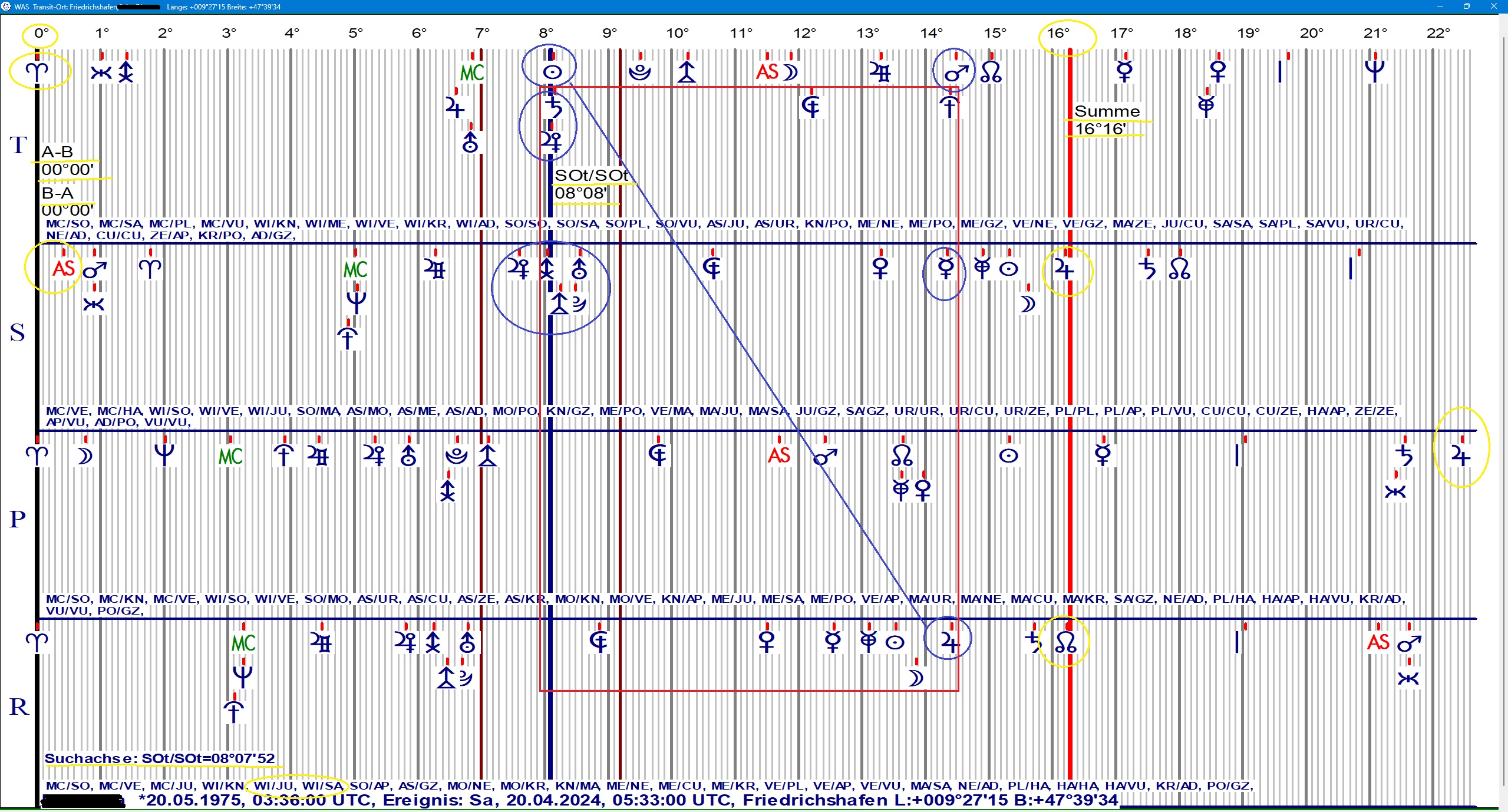Click the Mercury glyph in the T row
The image size is (1508, 812).
[x=1124, y=72]
